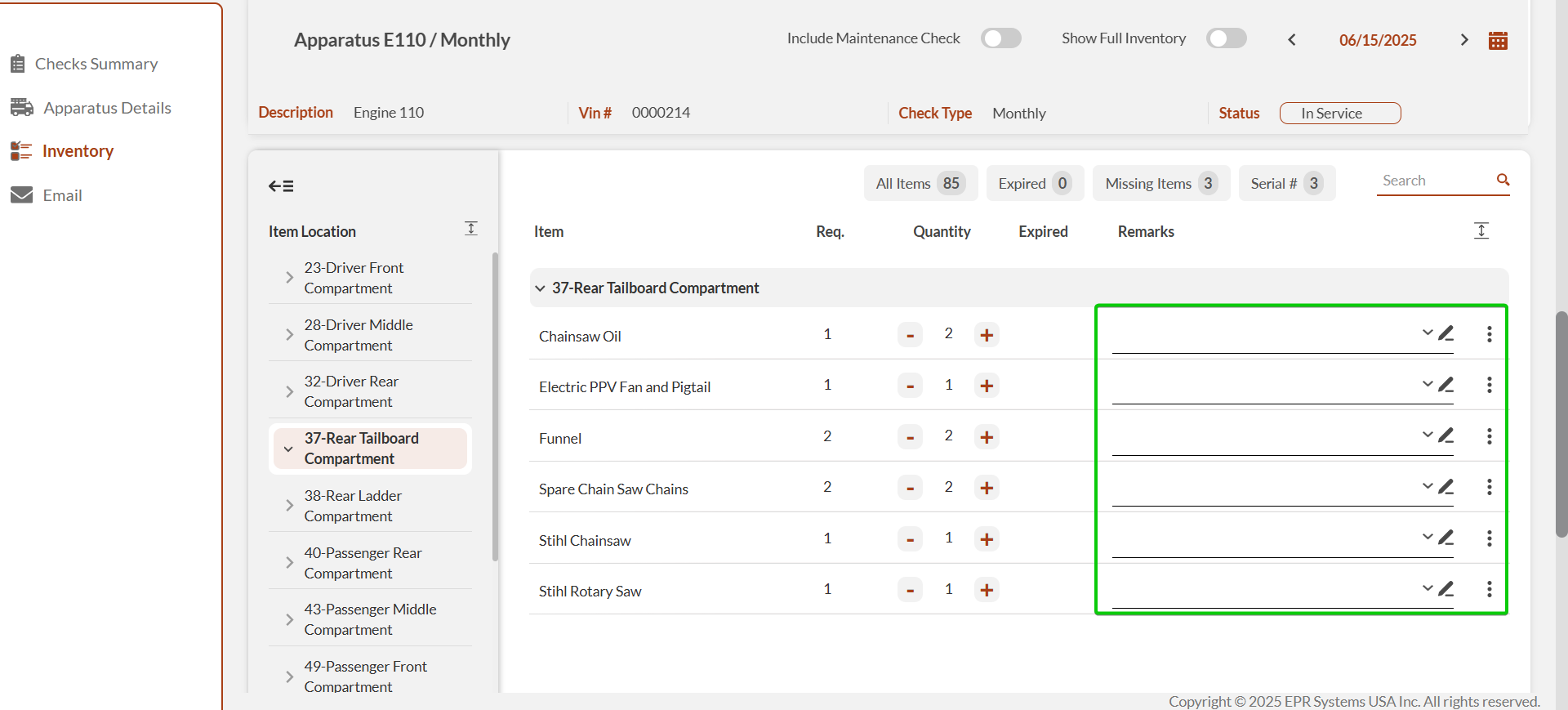The image size is (1568, 710).
Task: Toggle Include Maintenance Check switch
Action: pyautogui.click(x=1000, y=38)
